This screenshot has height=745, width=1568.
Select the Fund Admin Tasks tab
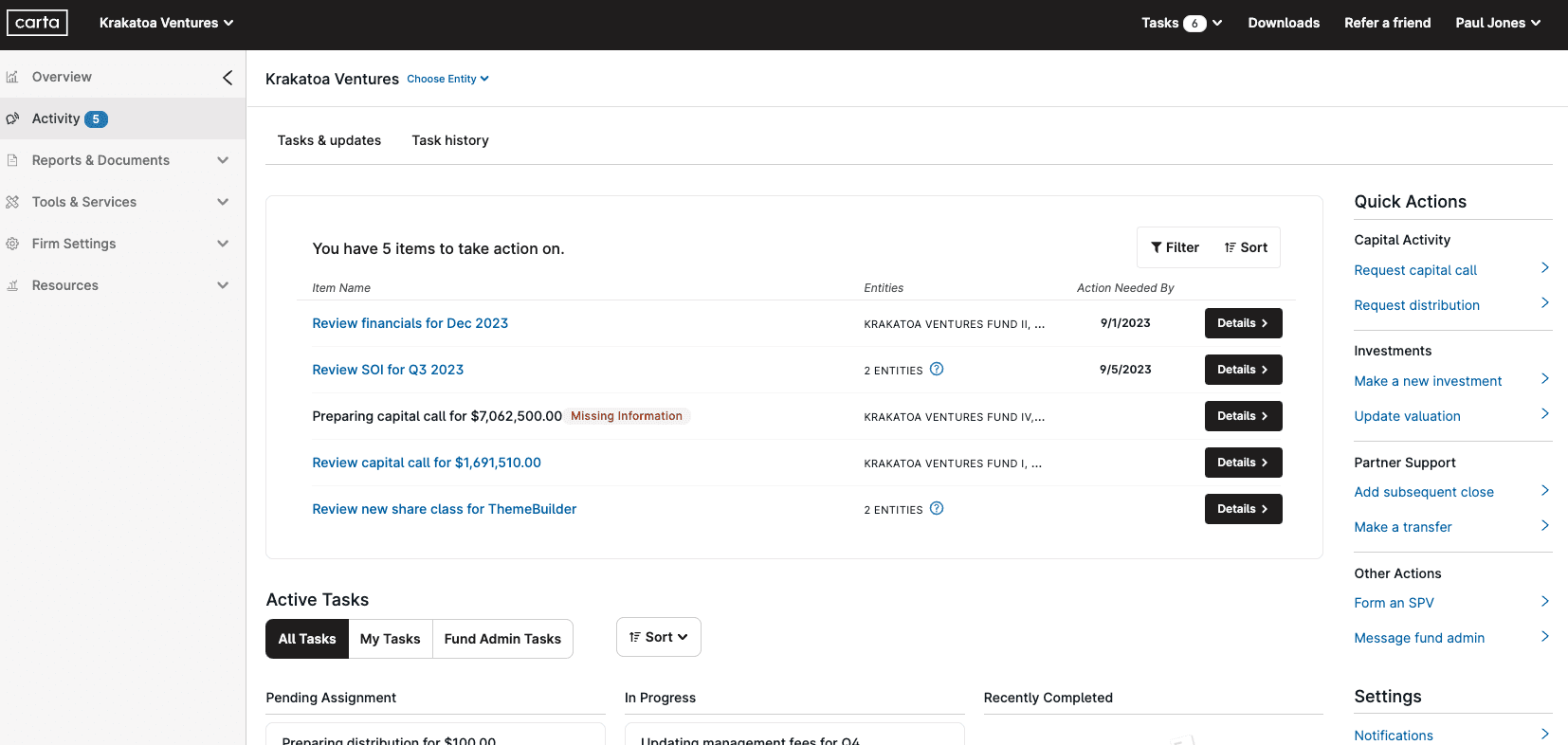(502, 639)
